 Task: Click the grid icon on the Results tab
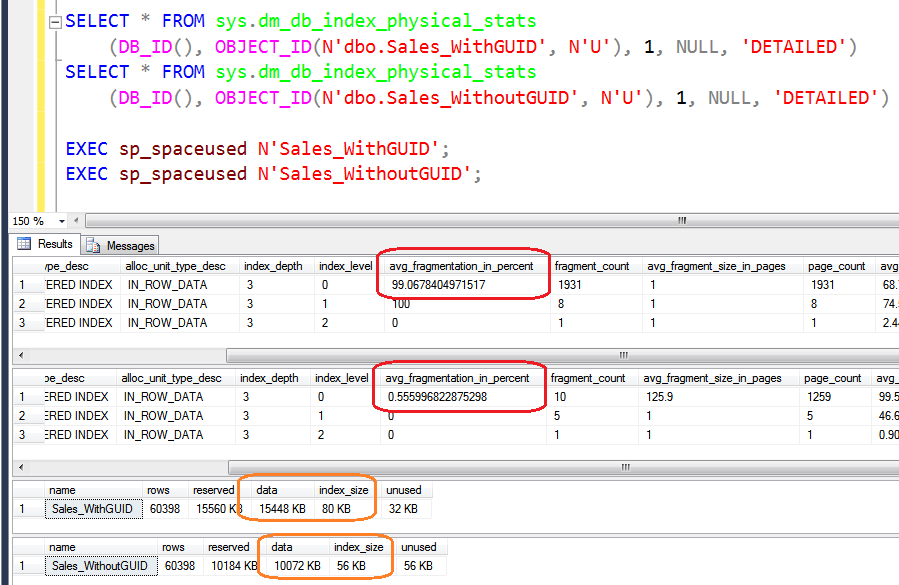tap(22, 244)
